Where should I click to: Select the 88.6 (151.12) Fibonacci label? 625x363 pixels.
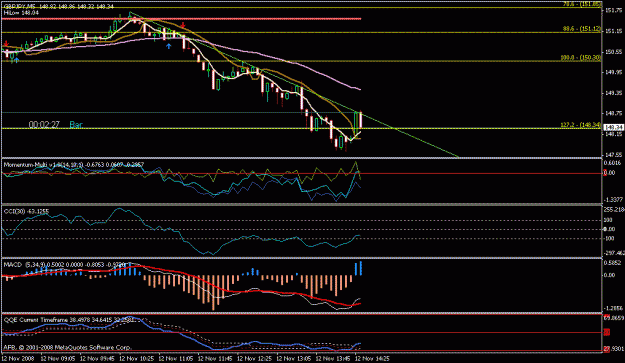click(582, 29)
